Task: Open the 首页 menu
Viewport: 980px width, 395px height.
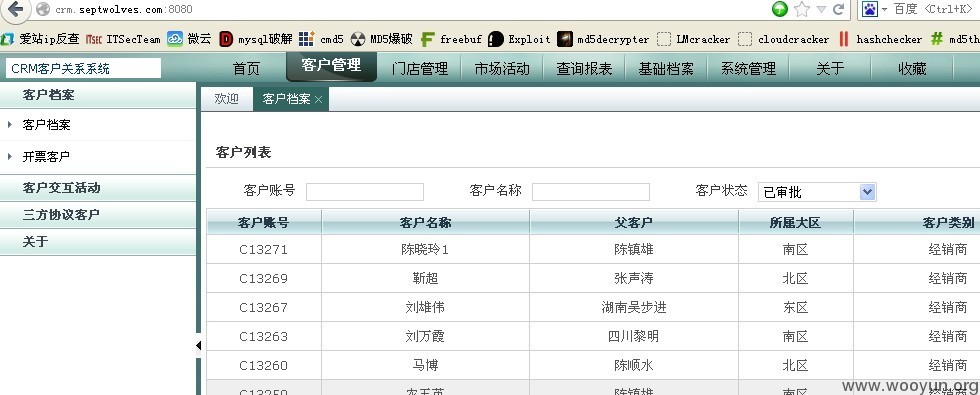Action: pyautogui.click(x=246, y=68)
